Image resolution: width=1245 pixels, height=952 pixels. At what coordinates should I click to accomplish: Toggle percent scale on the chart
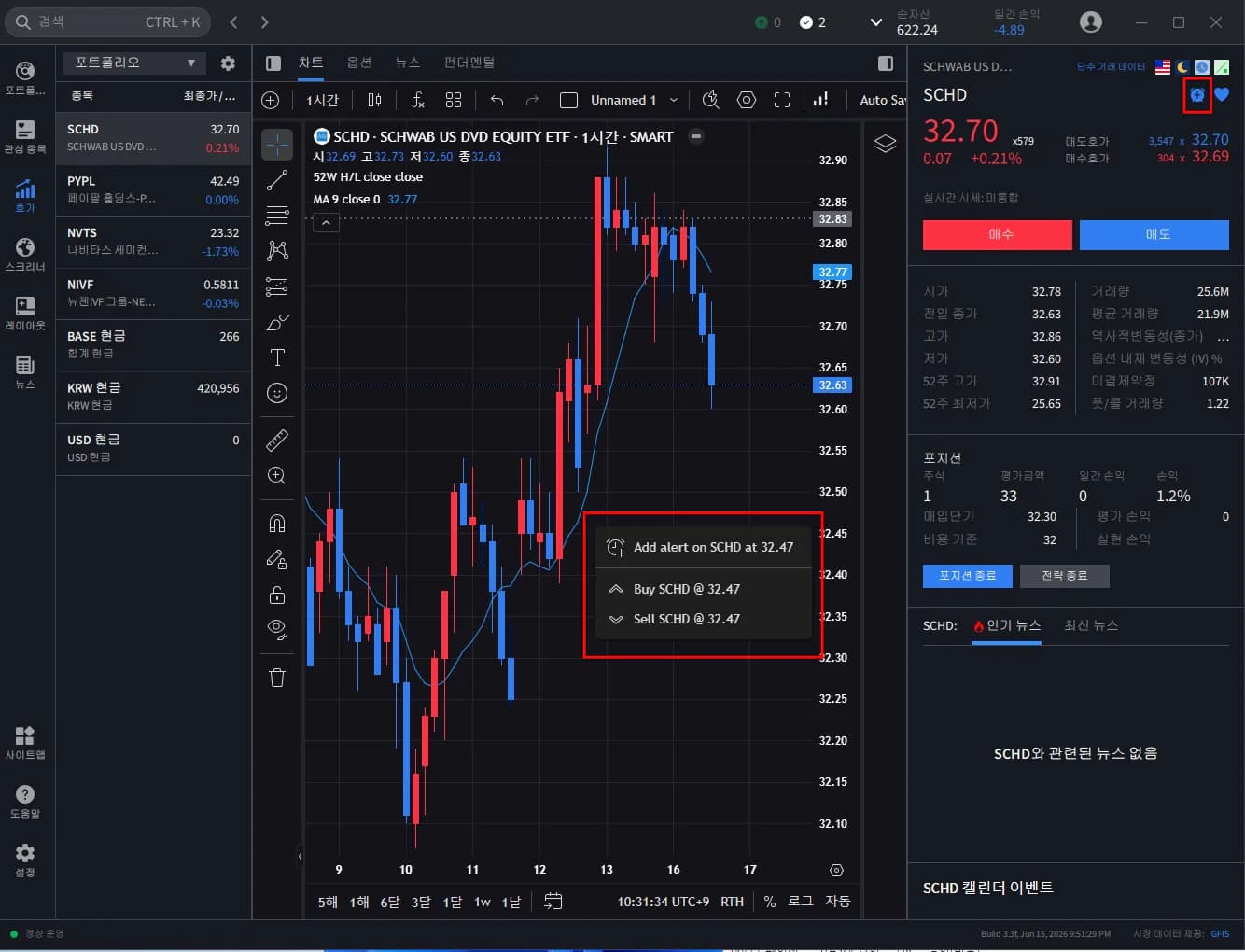tap(770, 902)
